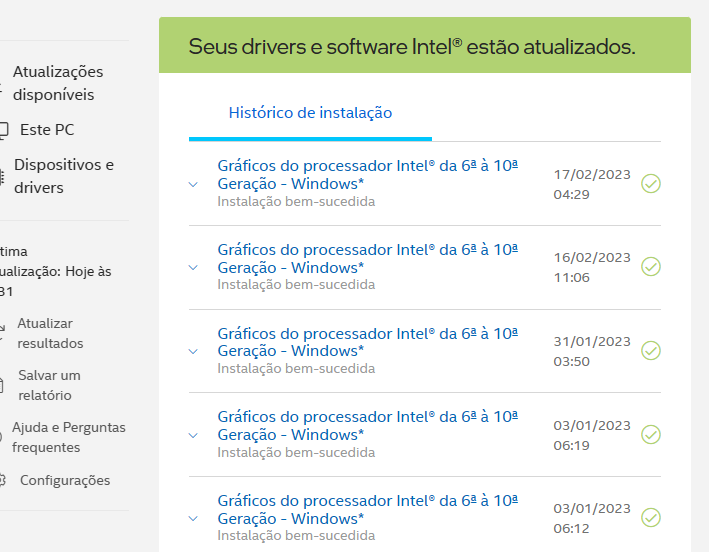Click the Este PC monitor icon

pyautogui.click(x=4, y=130)
